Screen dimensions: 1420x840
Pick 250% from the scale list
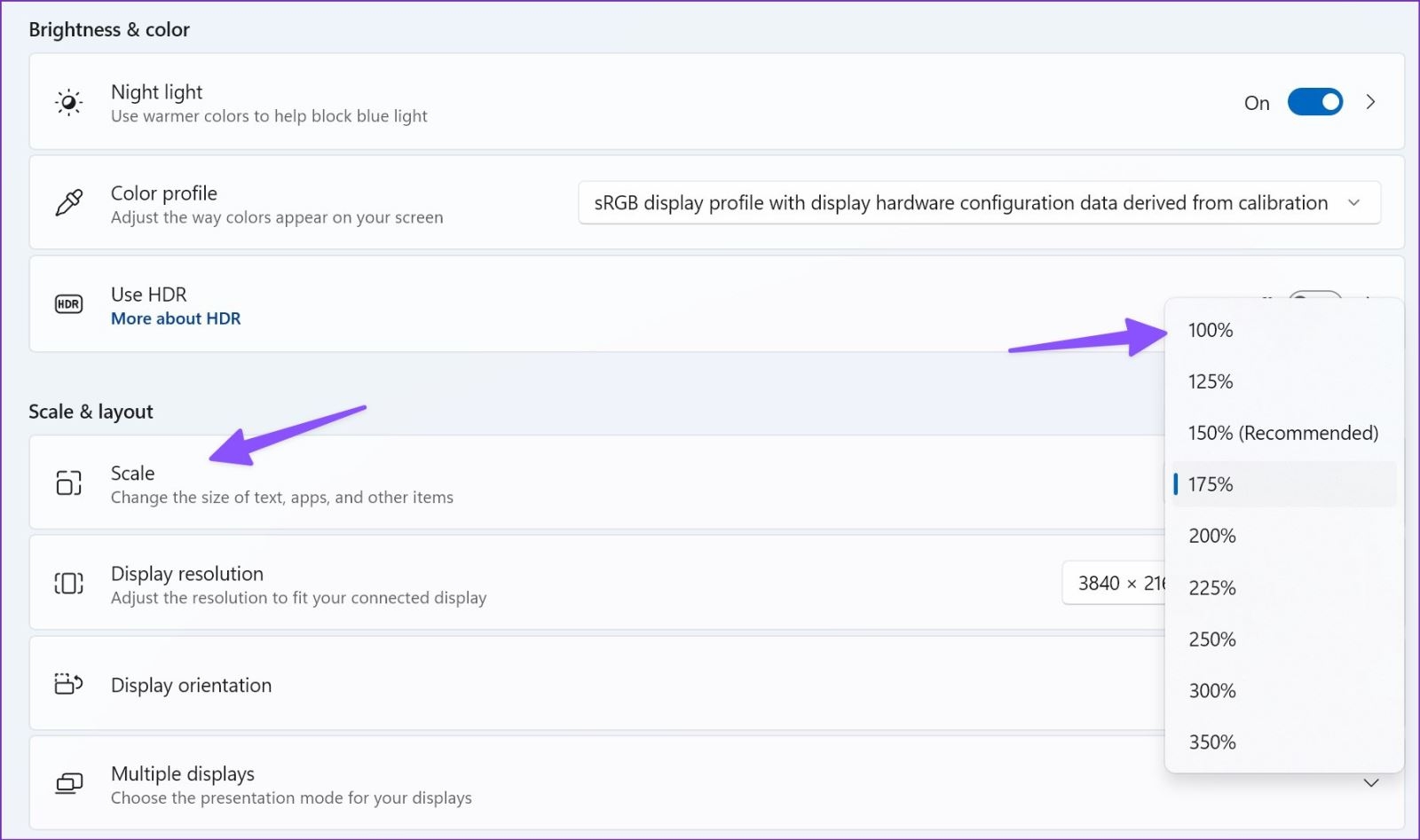tap(1284, 639)
